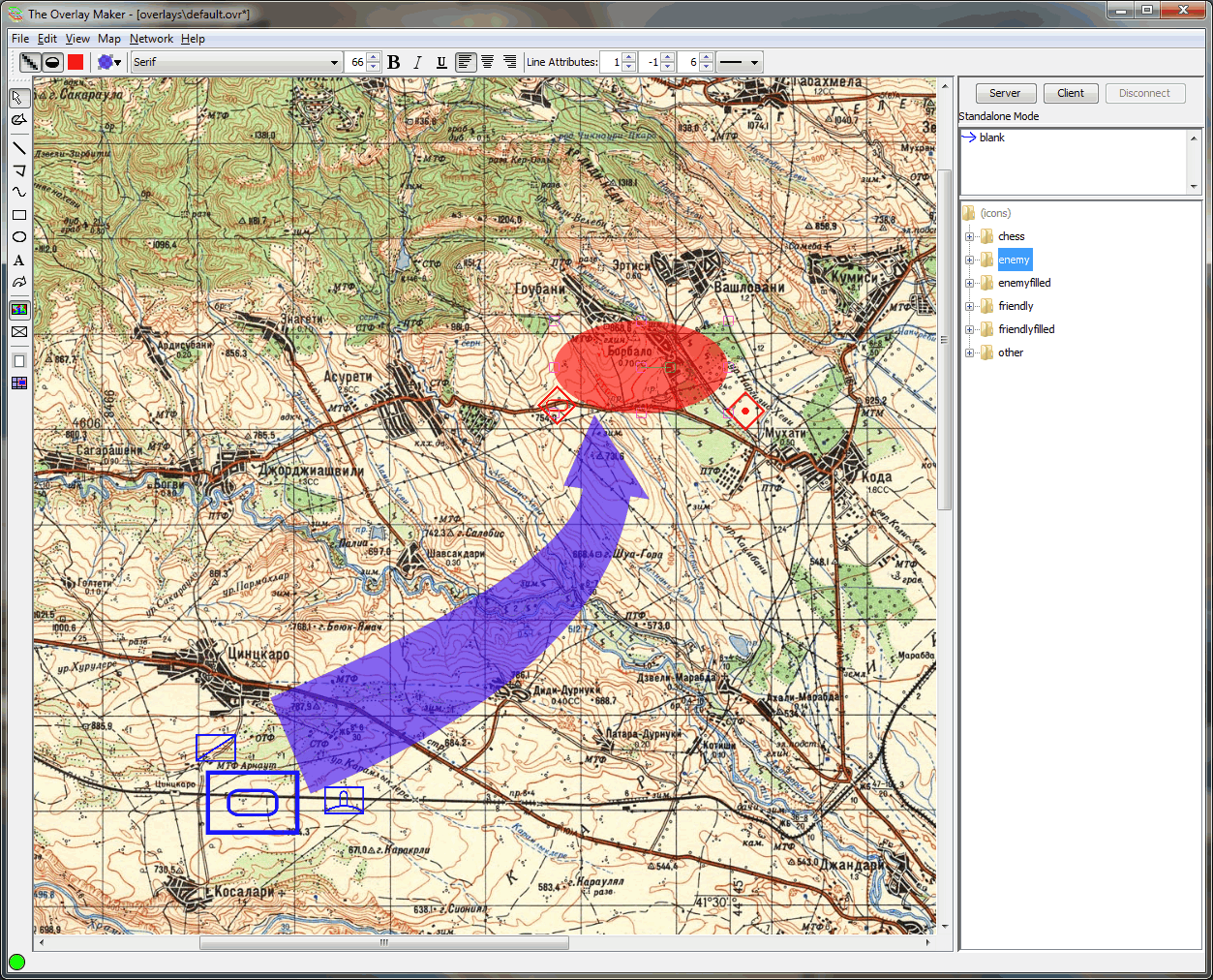
Task: Open the File menu
Action: 20,39
